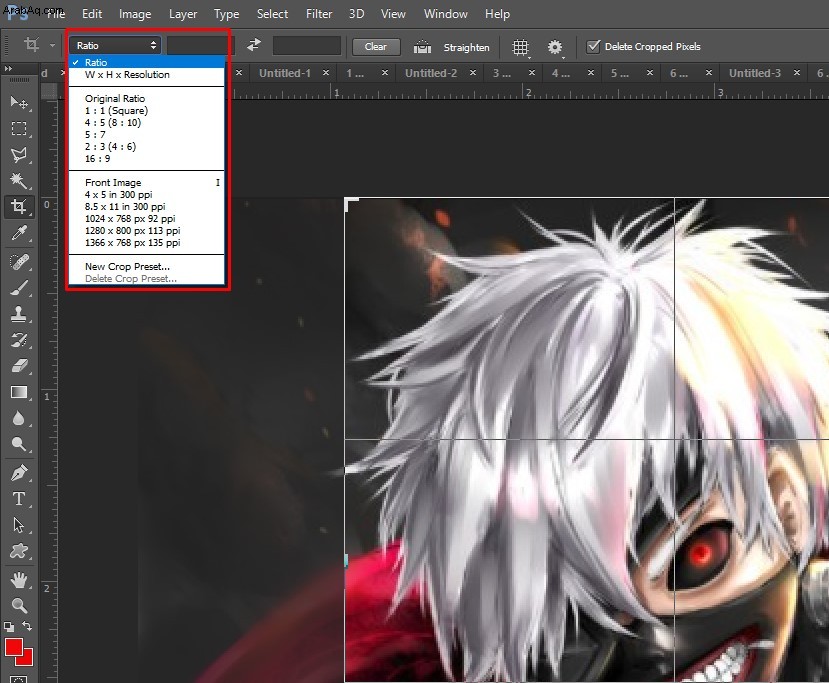This screenshot has height=683, width=829.
Task: Swap width and height values
Action: [x=254, y=45]
